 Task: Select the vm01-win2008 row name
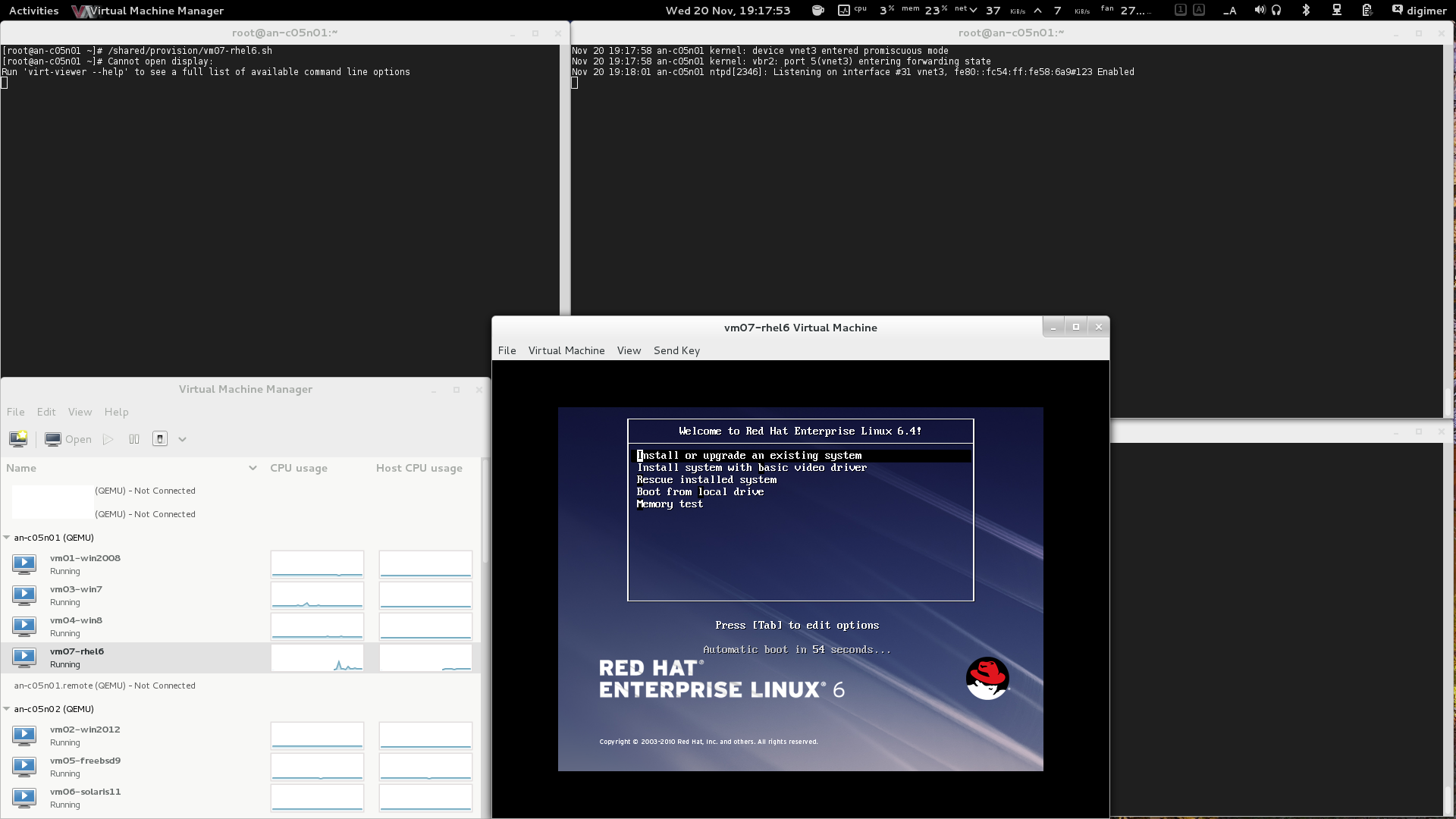[85, 558]
